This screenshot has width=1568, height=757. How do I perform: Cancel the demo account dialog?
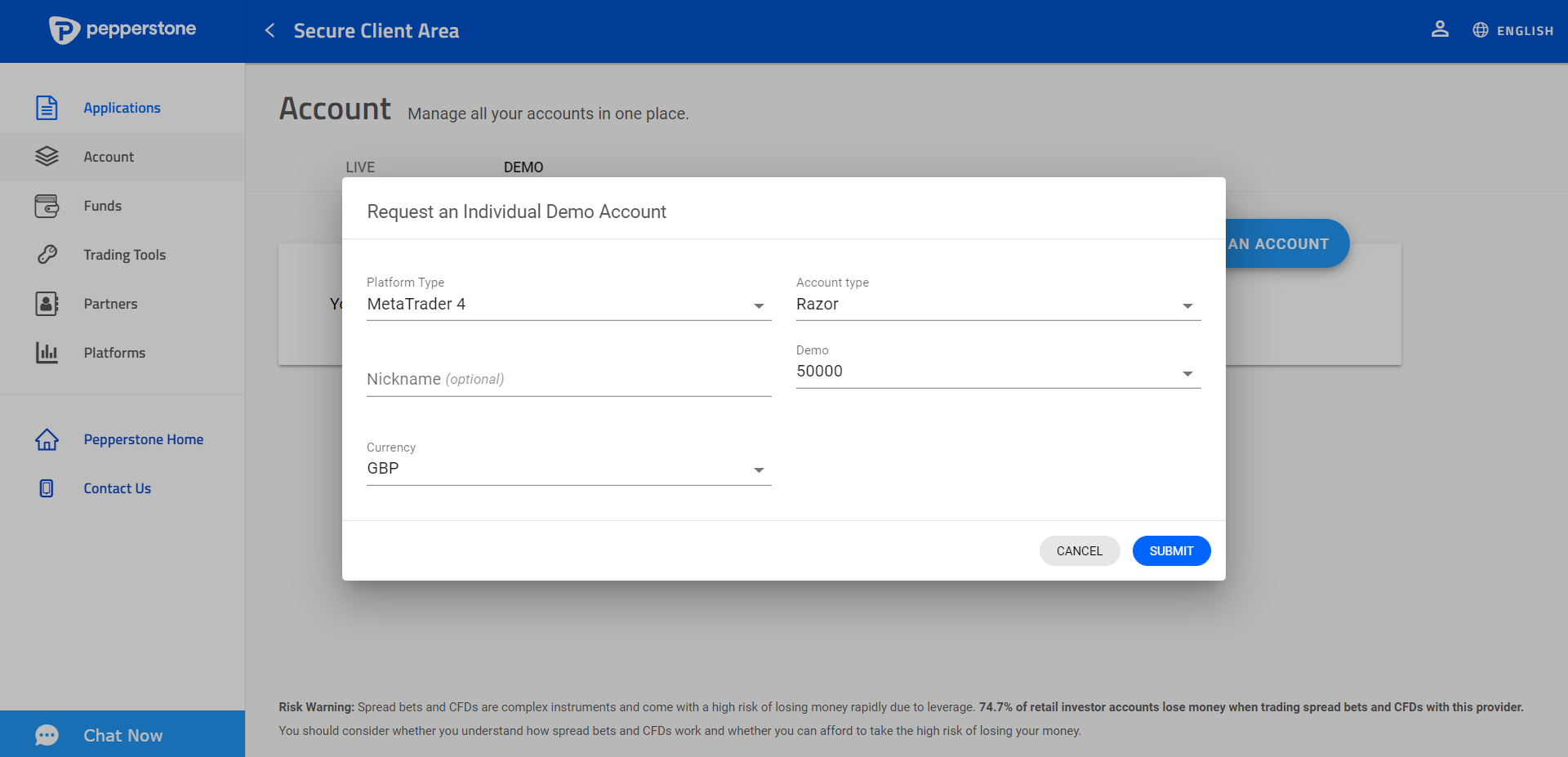pos(1080,550)
